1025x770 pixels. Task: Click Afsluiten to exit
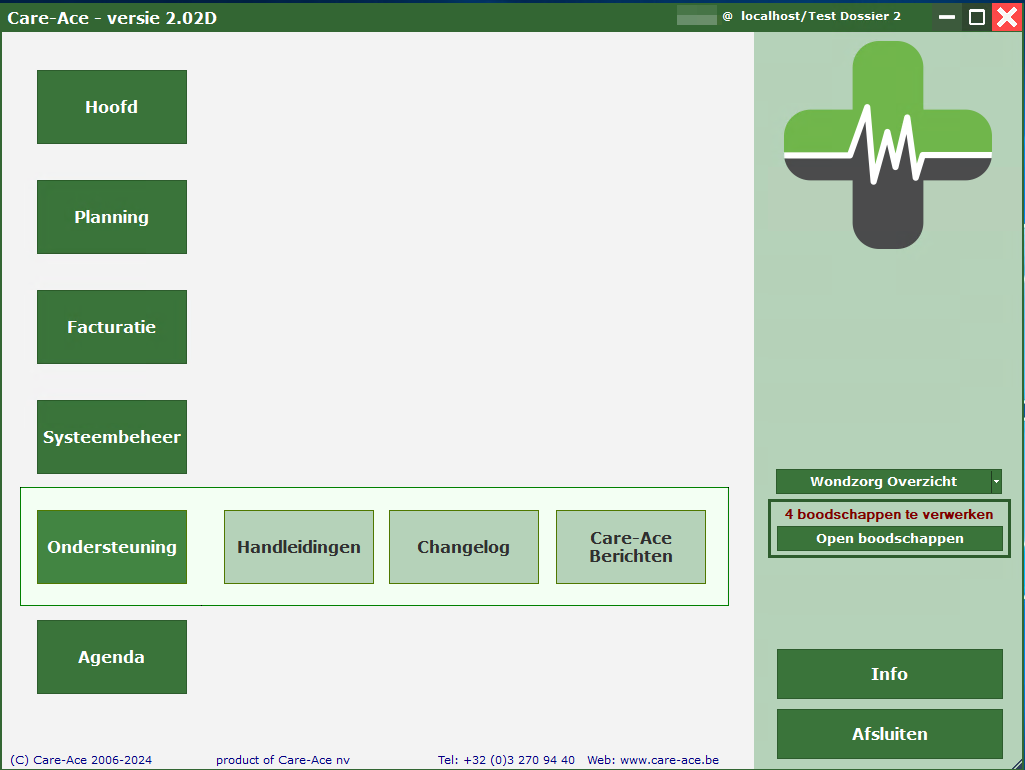[x=889, y=734]
